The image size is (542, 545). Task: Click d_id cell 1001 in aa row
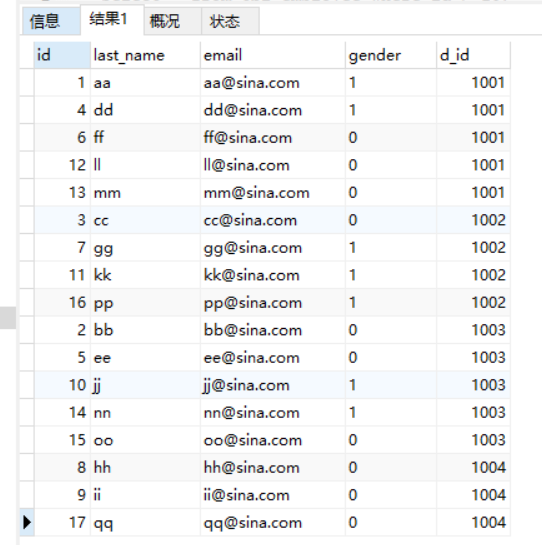pos(474,83)
